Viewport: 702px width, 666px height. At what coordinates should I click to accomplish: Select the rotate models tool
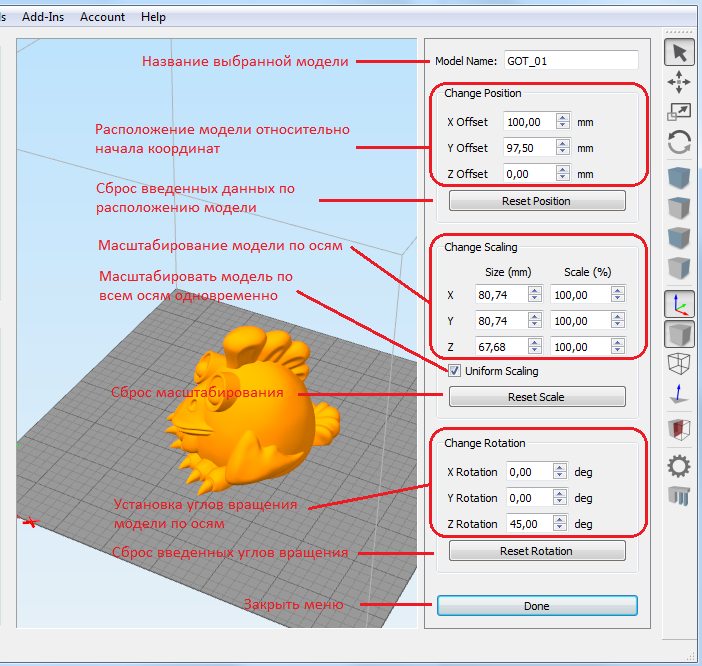[x=679, y=142]
